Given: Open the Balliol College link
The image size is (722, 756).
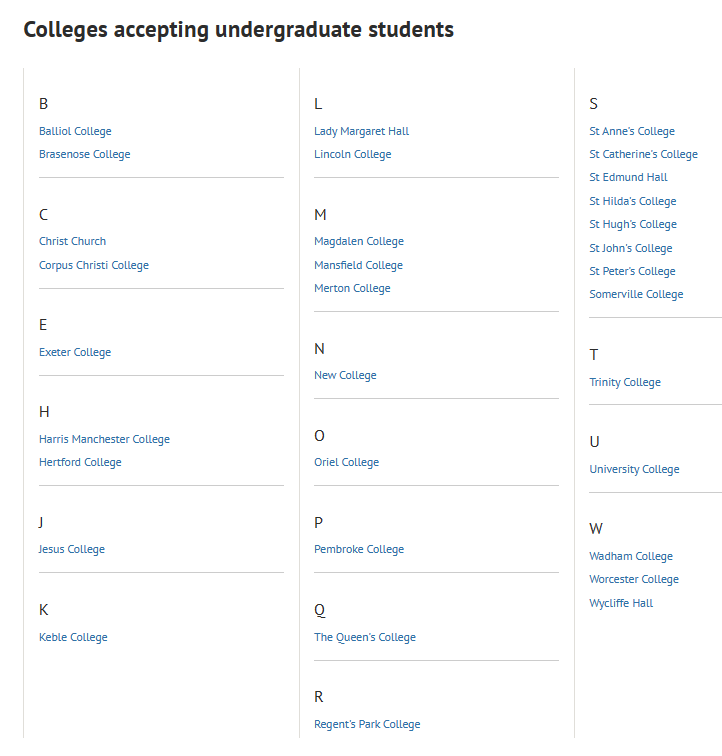Looking at the screenshot, I should (75, 131).
